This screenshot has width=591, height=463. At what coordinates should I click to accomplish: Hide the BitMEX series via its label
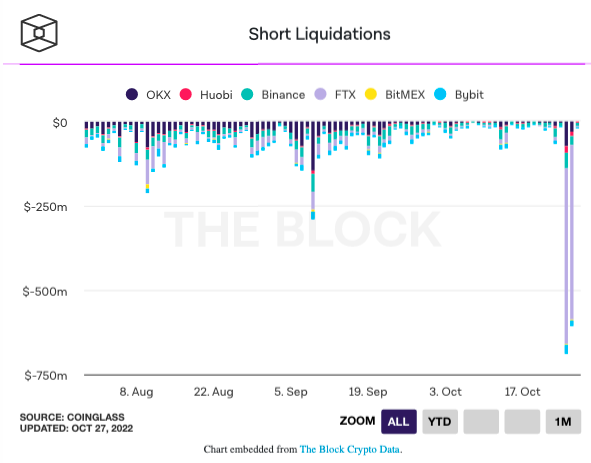pyautogui.click(x=405, y=95)
